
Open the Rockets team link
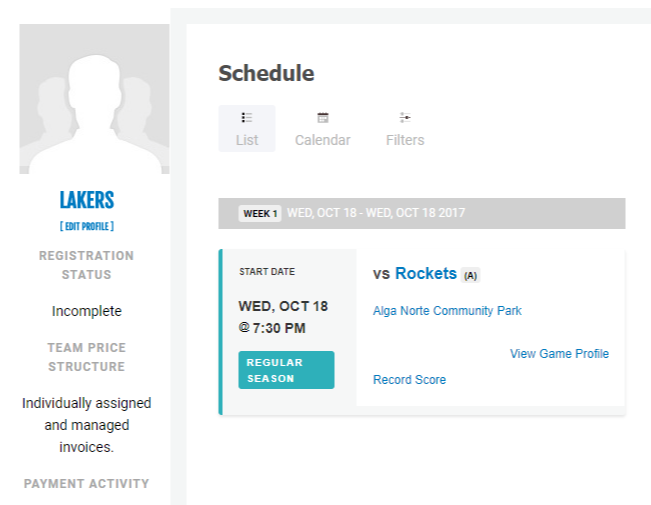pos(426,273)
